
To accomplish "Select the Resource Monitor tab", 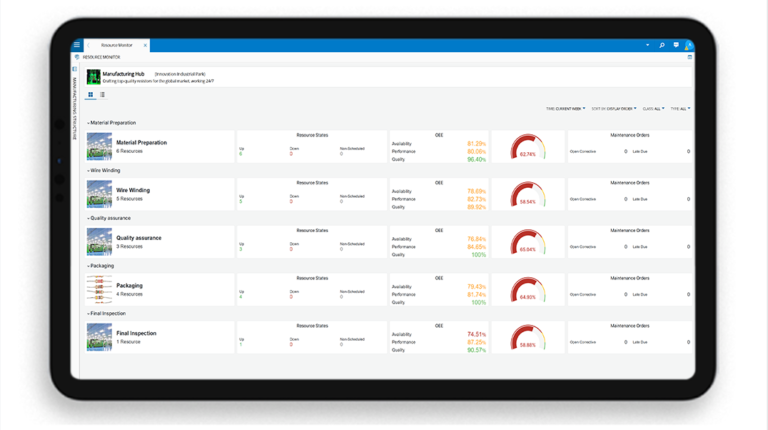I will coord(117,45).
